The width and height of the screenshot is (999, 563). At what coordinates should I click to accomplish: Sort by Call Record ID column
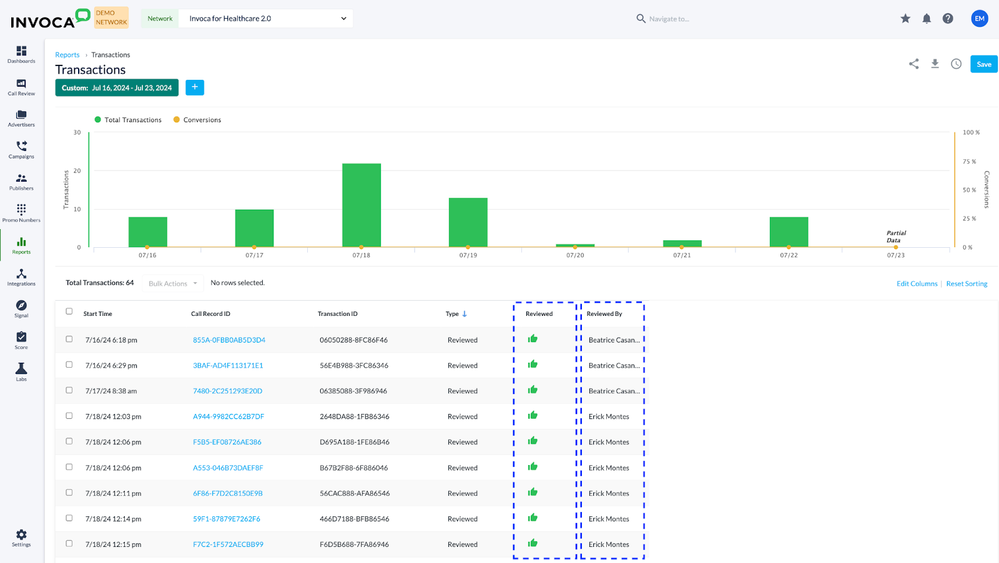pos(210,313)
